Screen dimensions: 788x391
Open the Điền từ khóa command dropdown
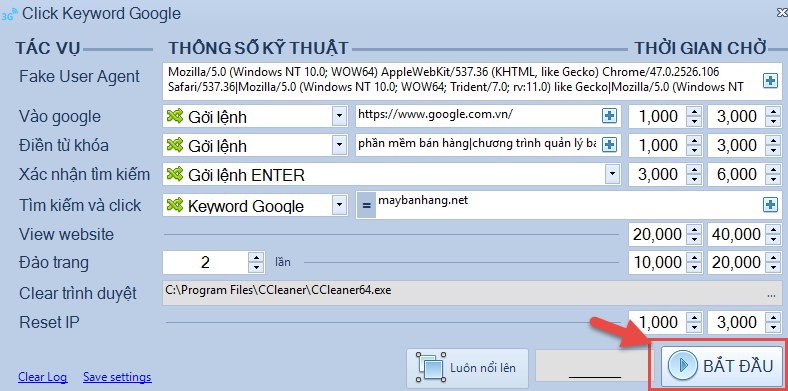340,146
